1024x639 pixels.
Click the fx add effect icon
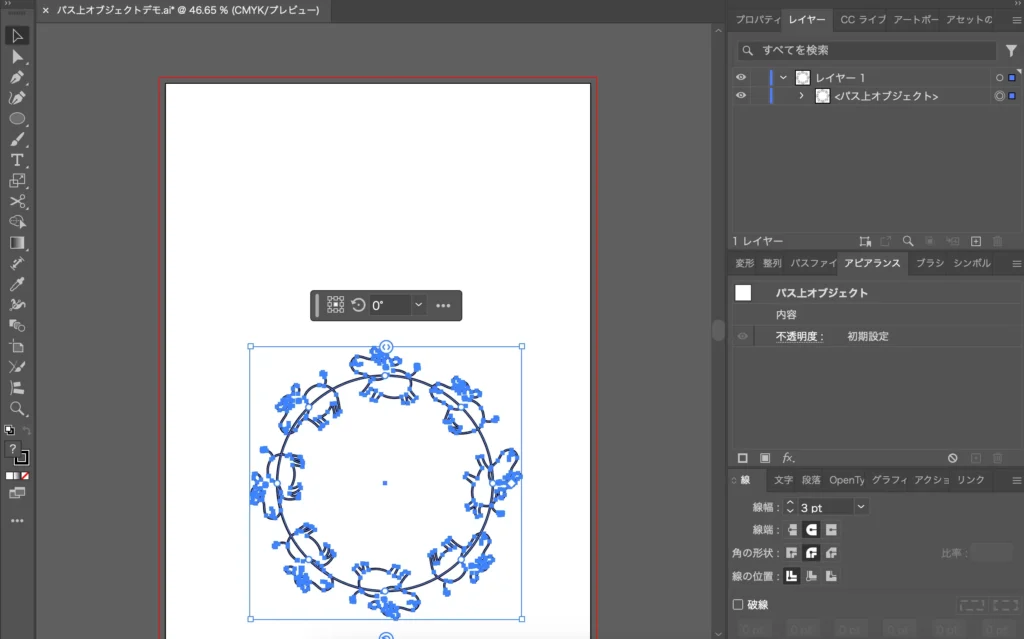point(788,458)
